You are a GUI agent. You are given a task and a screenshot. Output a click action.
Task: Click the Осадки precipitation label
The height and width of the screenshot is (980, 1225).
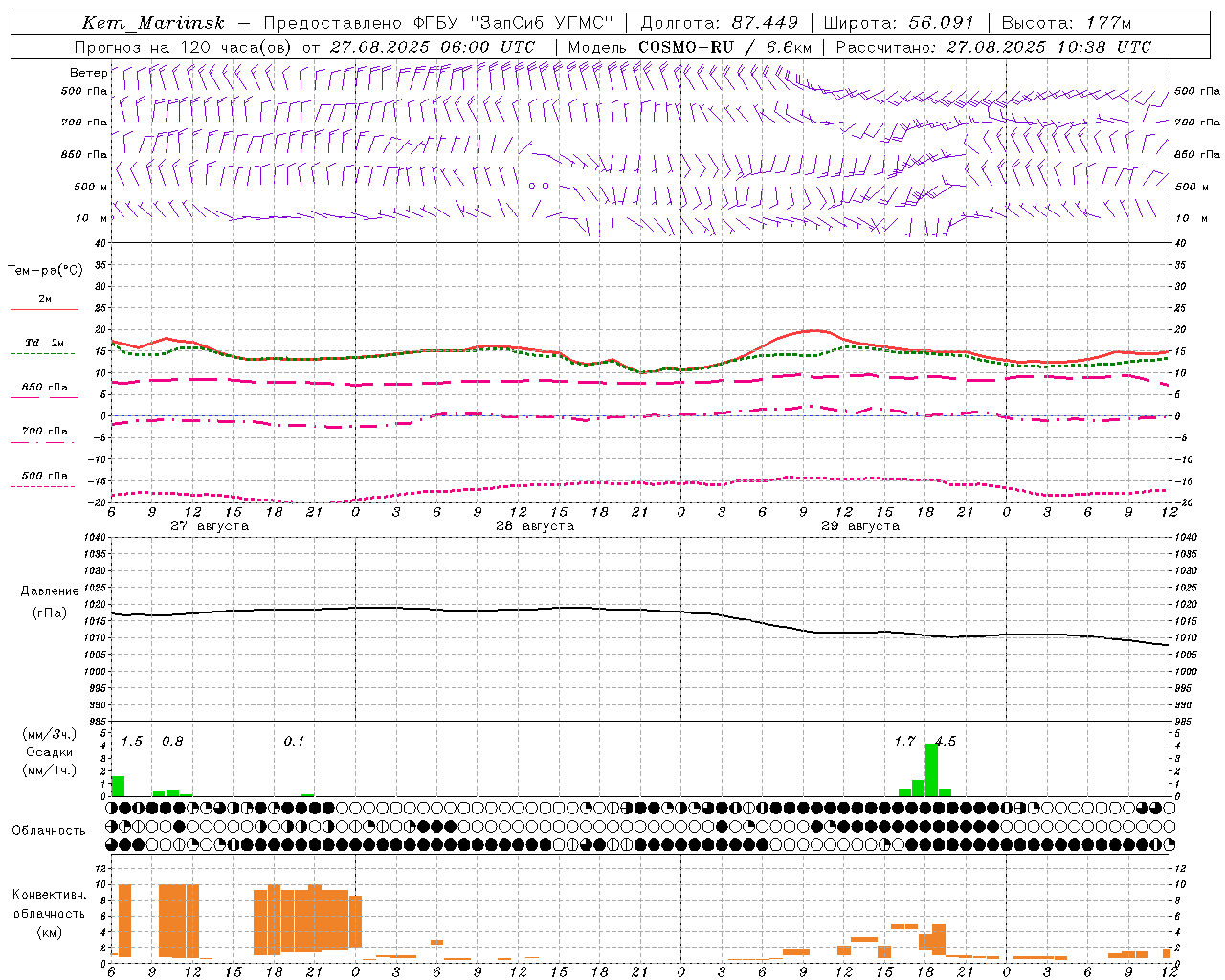click(x=50, y=752)
